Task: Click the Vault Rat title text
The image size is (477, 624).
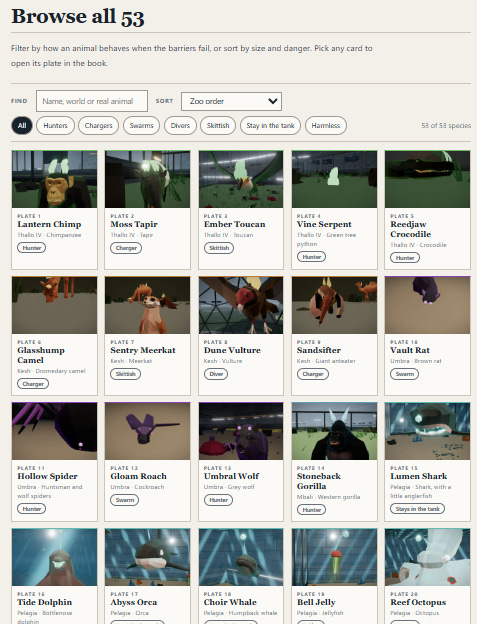Action: tap(410, 350)
